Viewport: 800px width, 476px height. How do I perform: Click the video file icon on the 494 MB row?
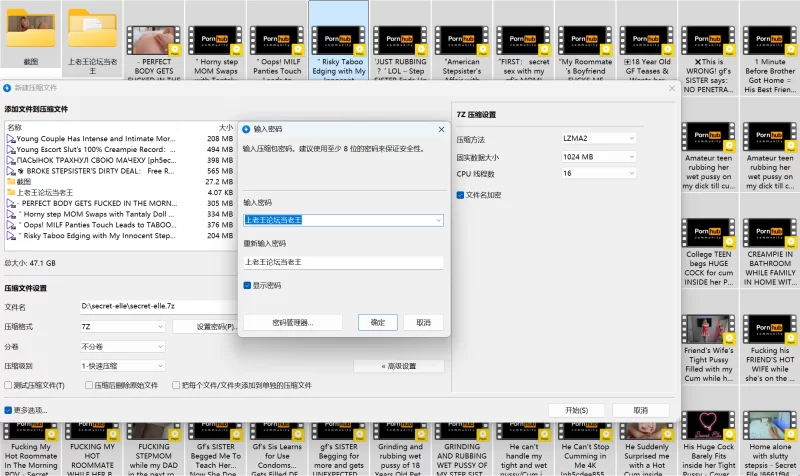coord(11,149)
